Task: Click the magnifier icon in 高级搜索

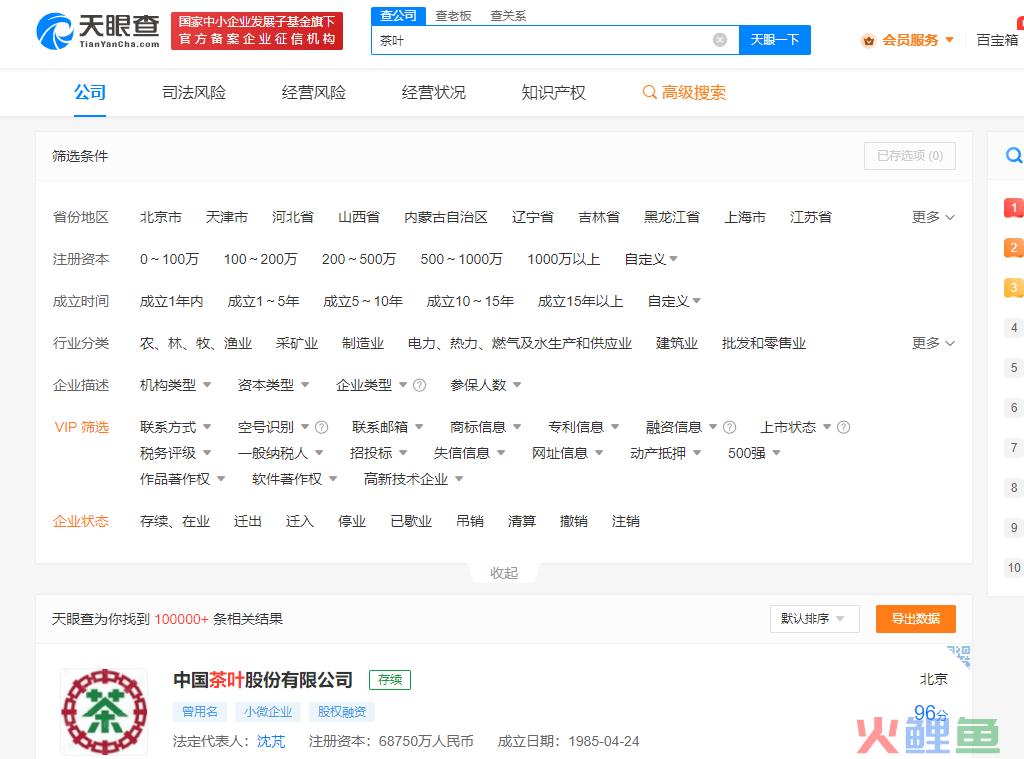Action: 649,92
